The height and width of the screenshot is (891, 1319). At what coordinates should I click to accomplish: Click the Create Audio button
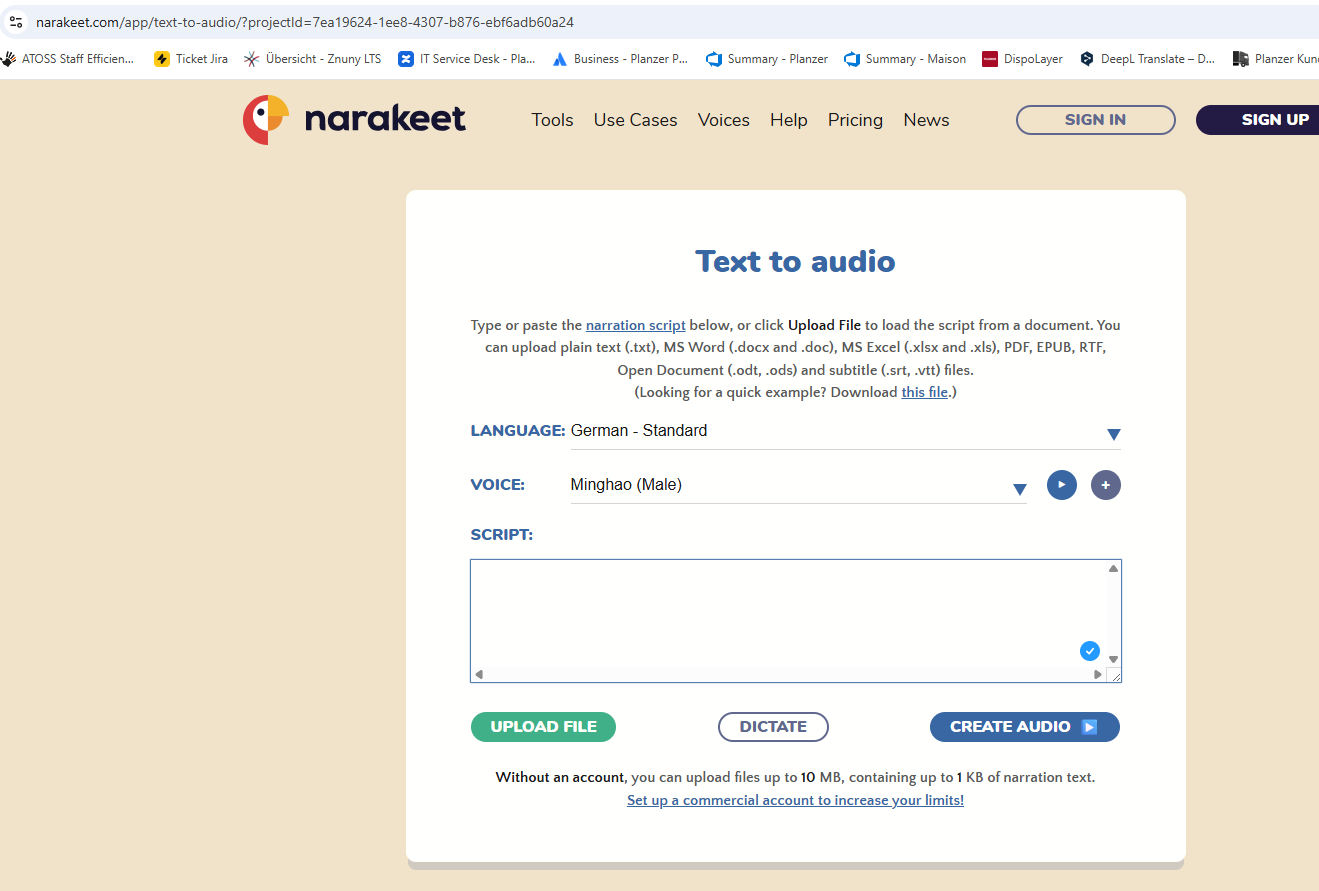(1024, 727)
